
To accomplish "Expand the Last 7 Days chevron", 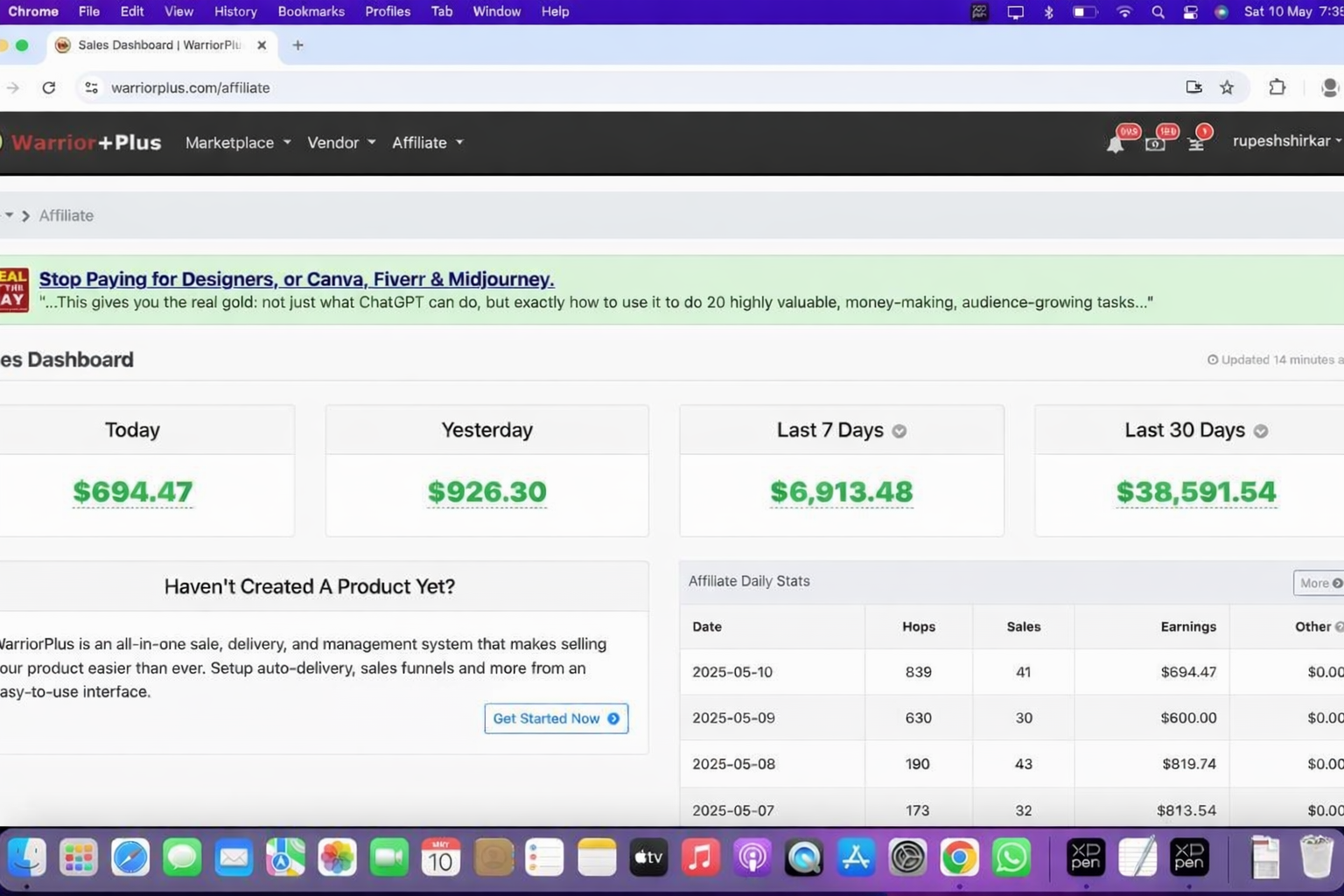I will [x=899, y=431].
